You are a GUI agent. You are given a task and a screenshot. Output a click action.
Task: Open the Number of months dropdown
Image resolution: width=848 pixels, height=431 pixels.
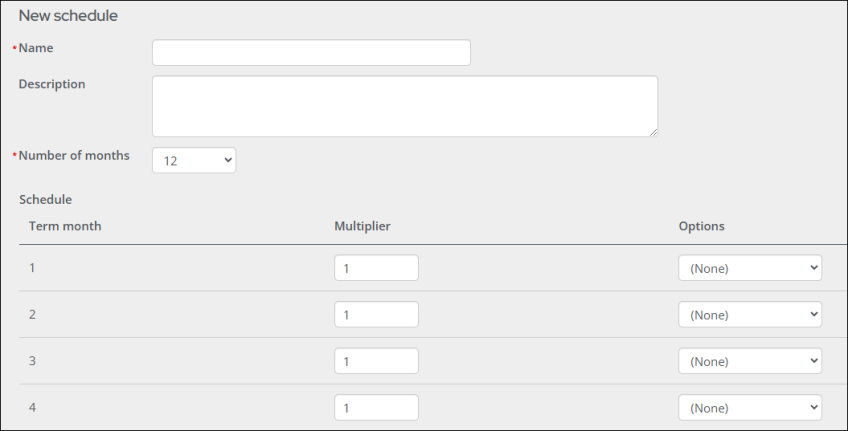[x=194, y=161]
